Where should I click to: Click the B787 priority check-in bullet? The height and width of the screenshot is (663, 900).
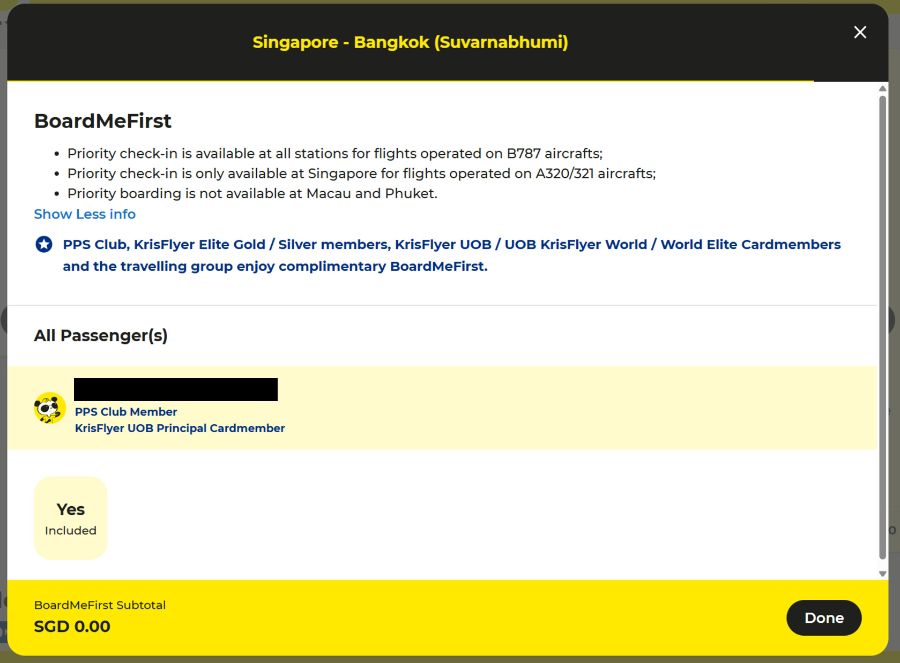(335, 154)
